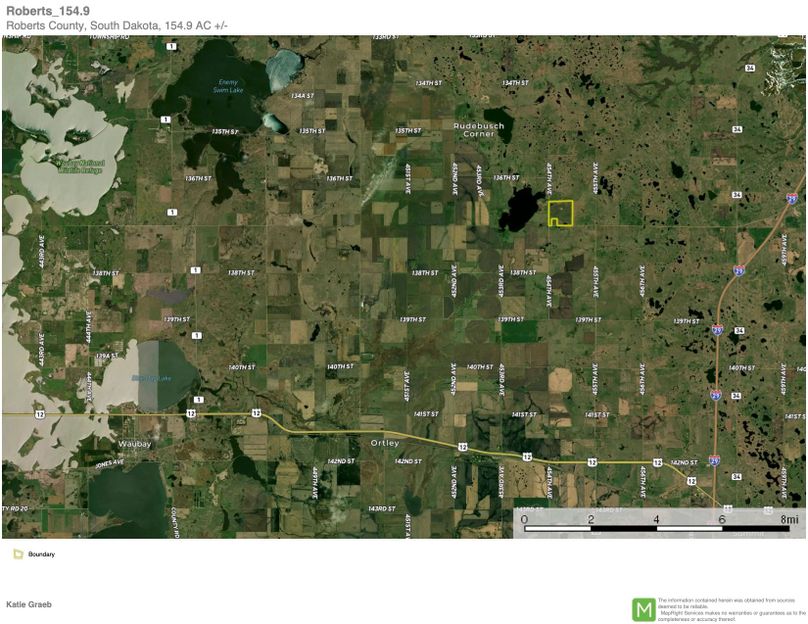Click the "JONES AVE" street label
Screen dimensions: 808x624
(110, 464)
